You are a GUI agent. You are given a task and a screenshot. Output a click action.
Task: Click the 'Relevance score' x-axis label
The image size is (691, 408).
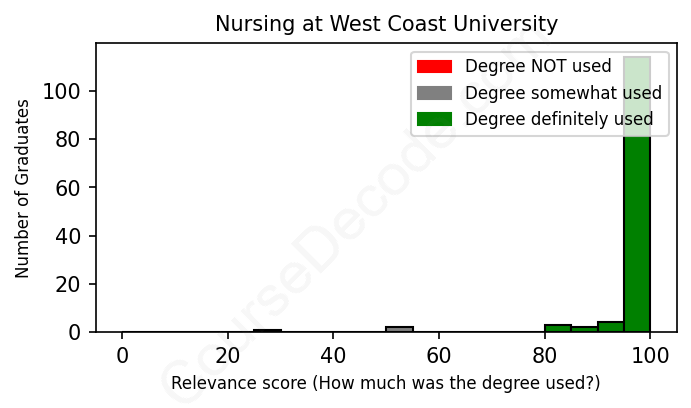(x=386, y=383)
